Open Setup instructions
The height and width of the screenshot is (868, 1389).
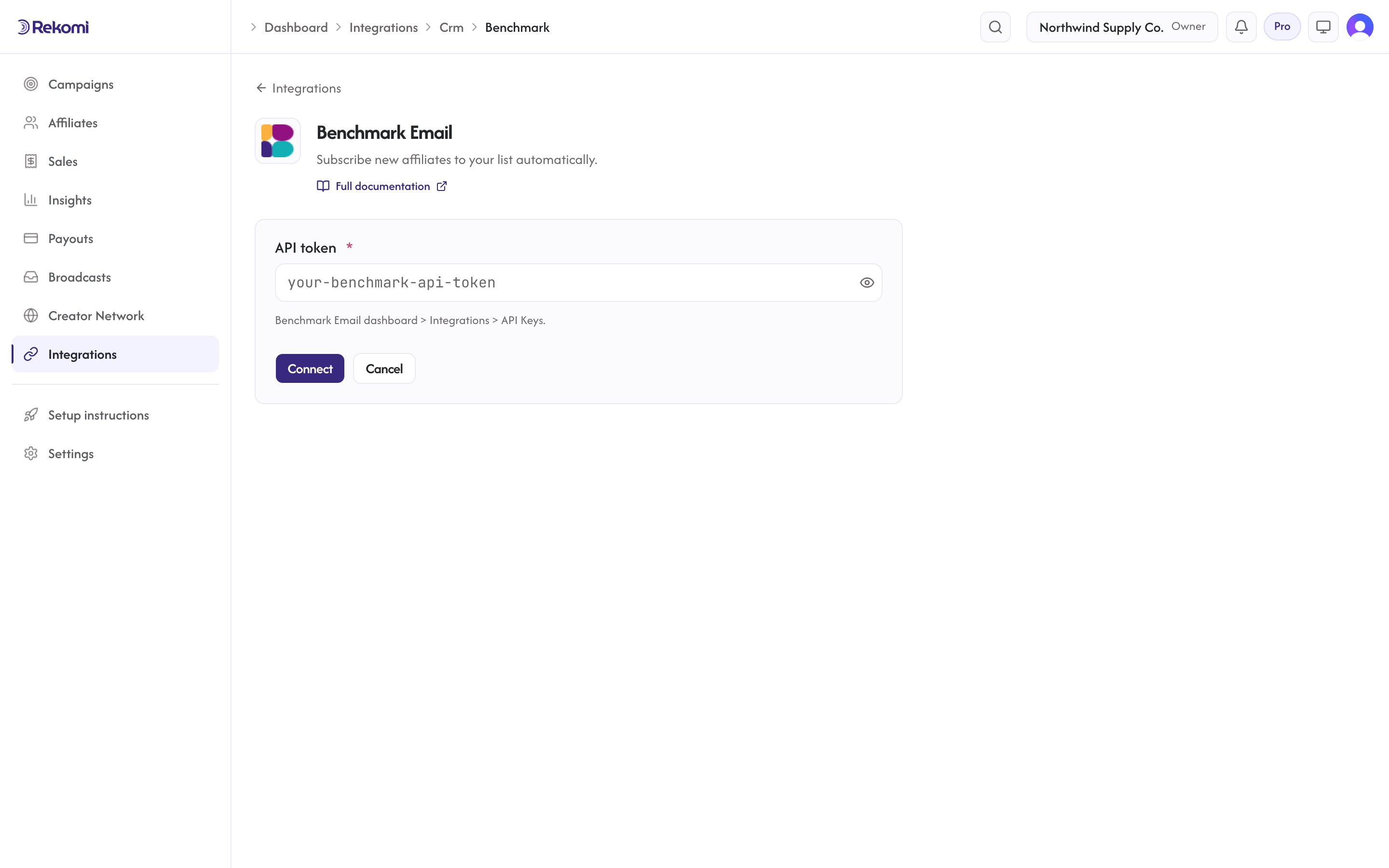(x=115, y=415)
